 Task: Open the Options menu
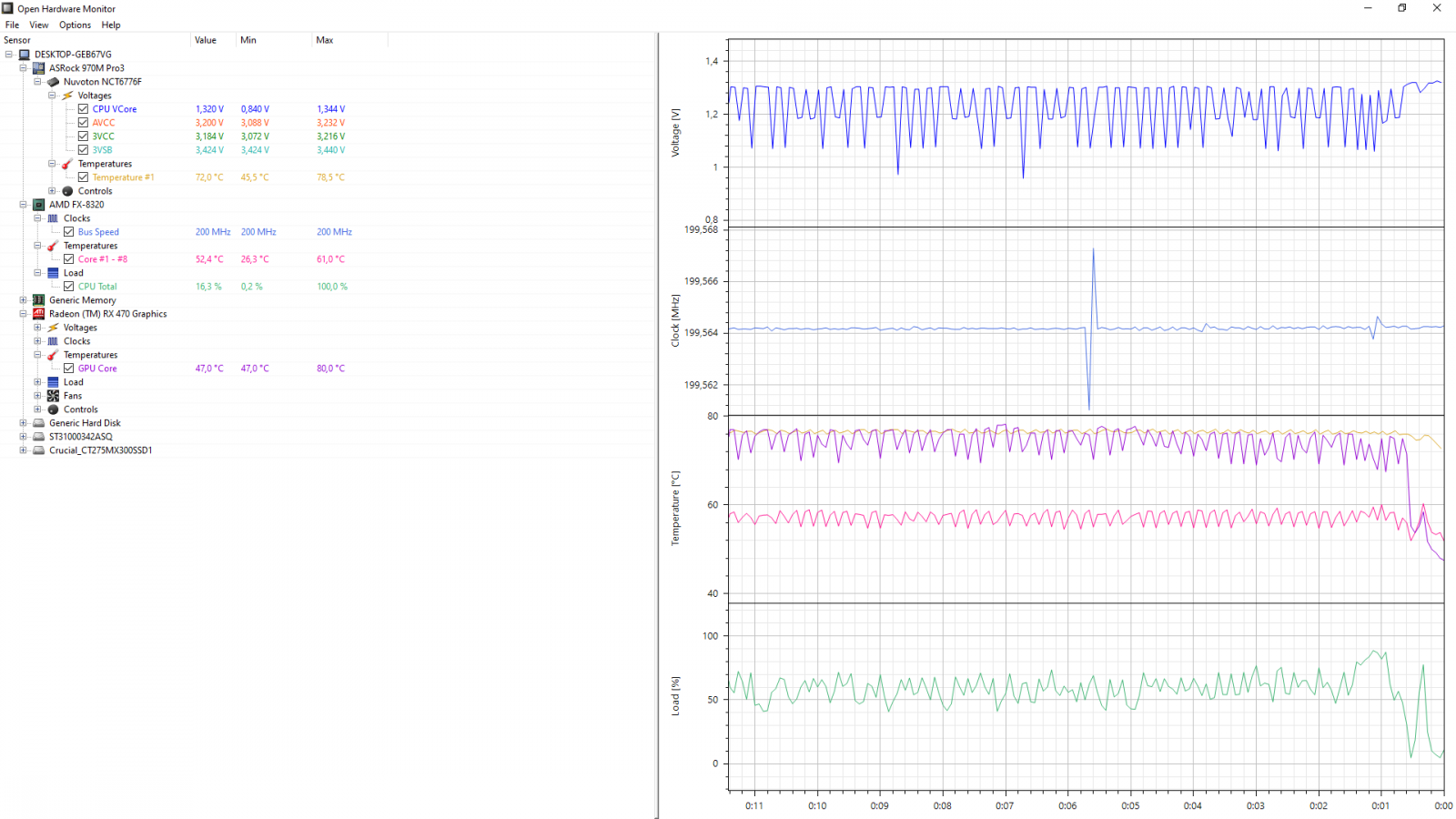coord(75,25)
